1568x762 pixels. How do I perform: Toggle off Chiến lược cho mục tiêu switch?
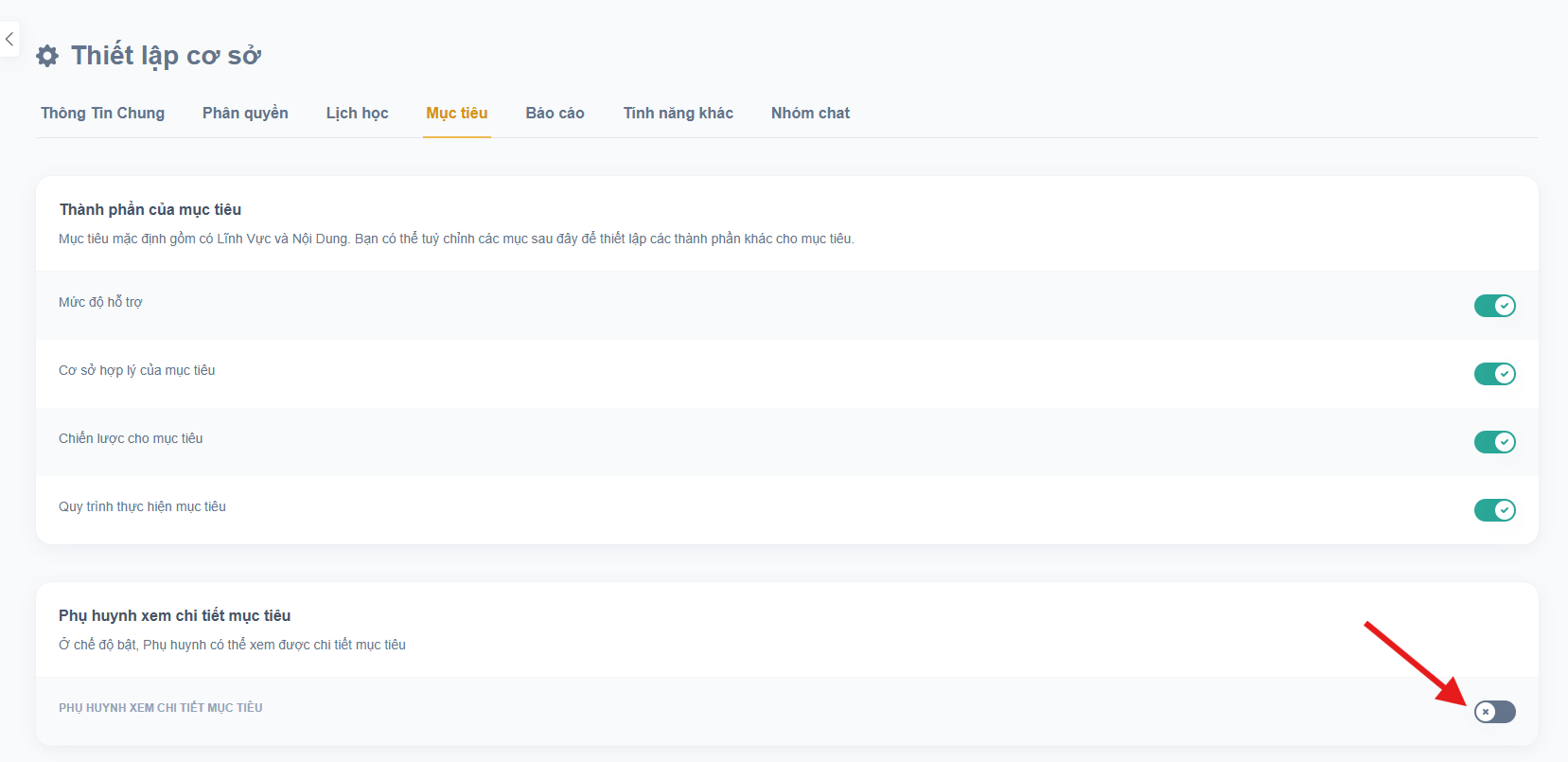click(1494, 442)
